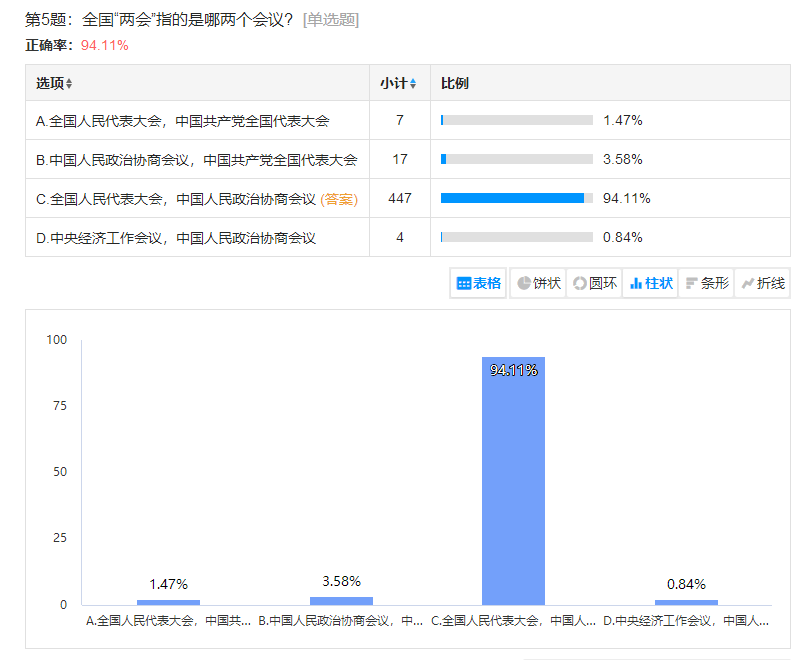
Task: Click the red 正确率 94.11% value
Action: [x=104, y=45]
